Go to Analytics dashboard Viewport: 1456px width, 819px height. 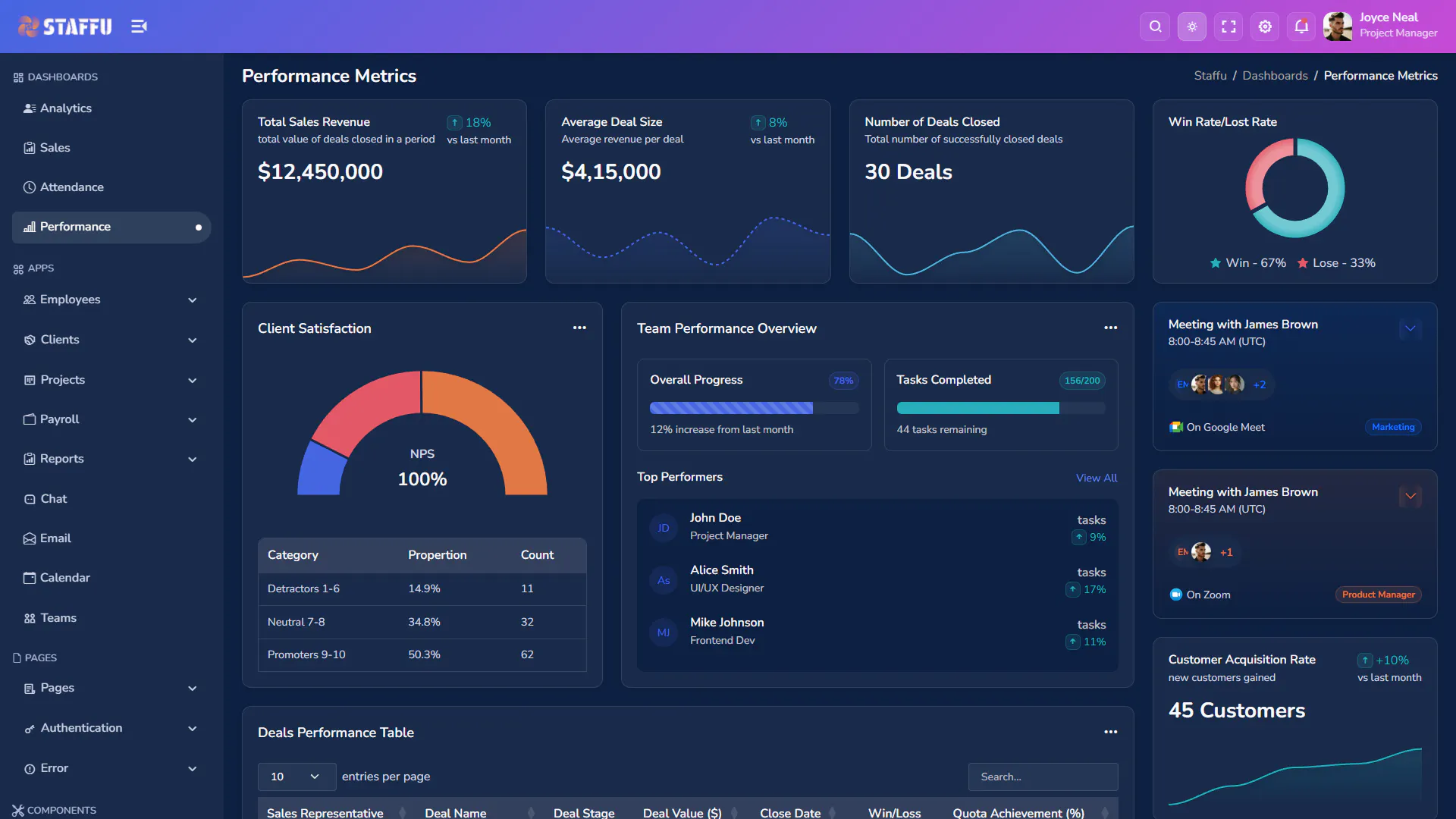pyautogui.click(x=66, y=108)
